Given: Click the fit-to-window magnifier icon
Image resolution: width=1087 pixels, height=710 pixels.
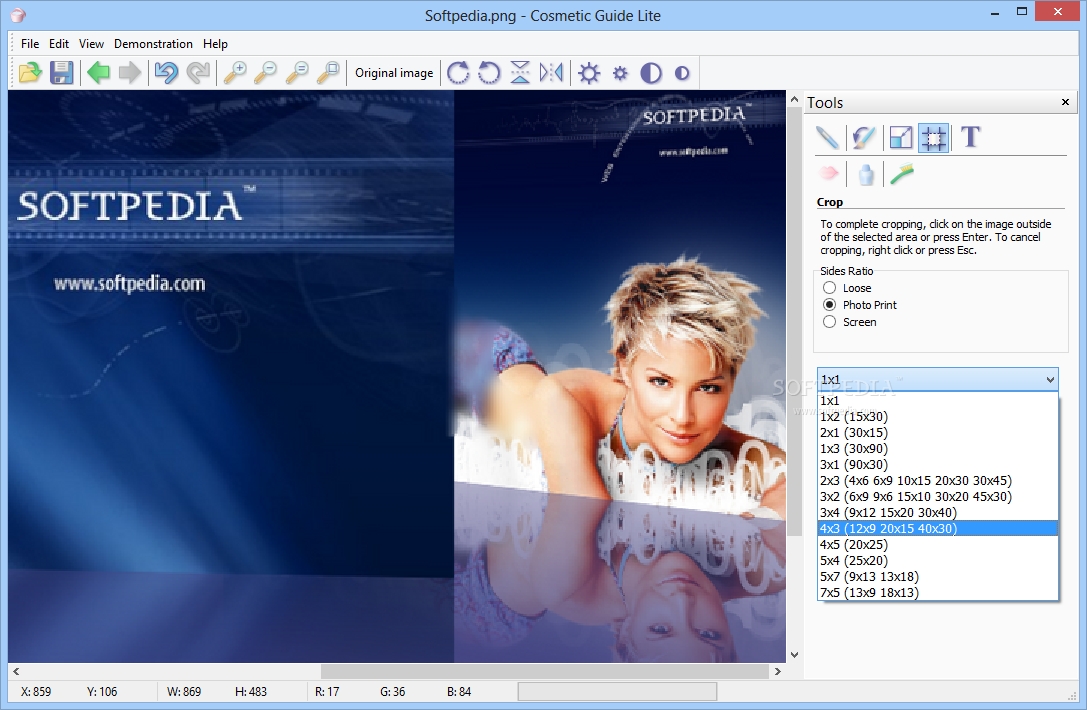Looking at the screenshot, I should click(x=329, y=73).
